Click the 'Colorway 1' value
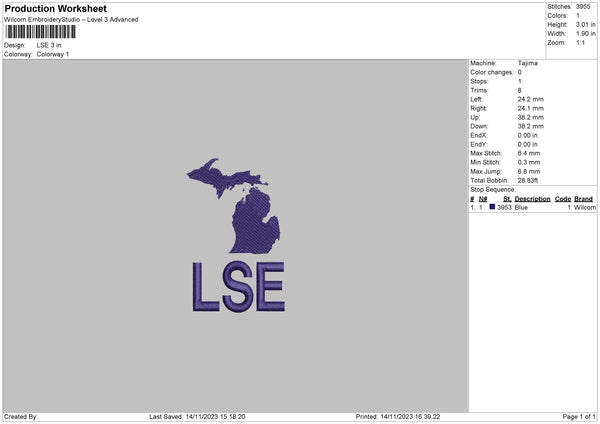This screenshot has height=424, width=600. click(x=53, y=54)
